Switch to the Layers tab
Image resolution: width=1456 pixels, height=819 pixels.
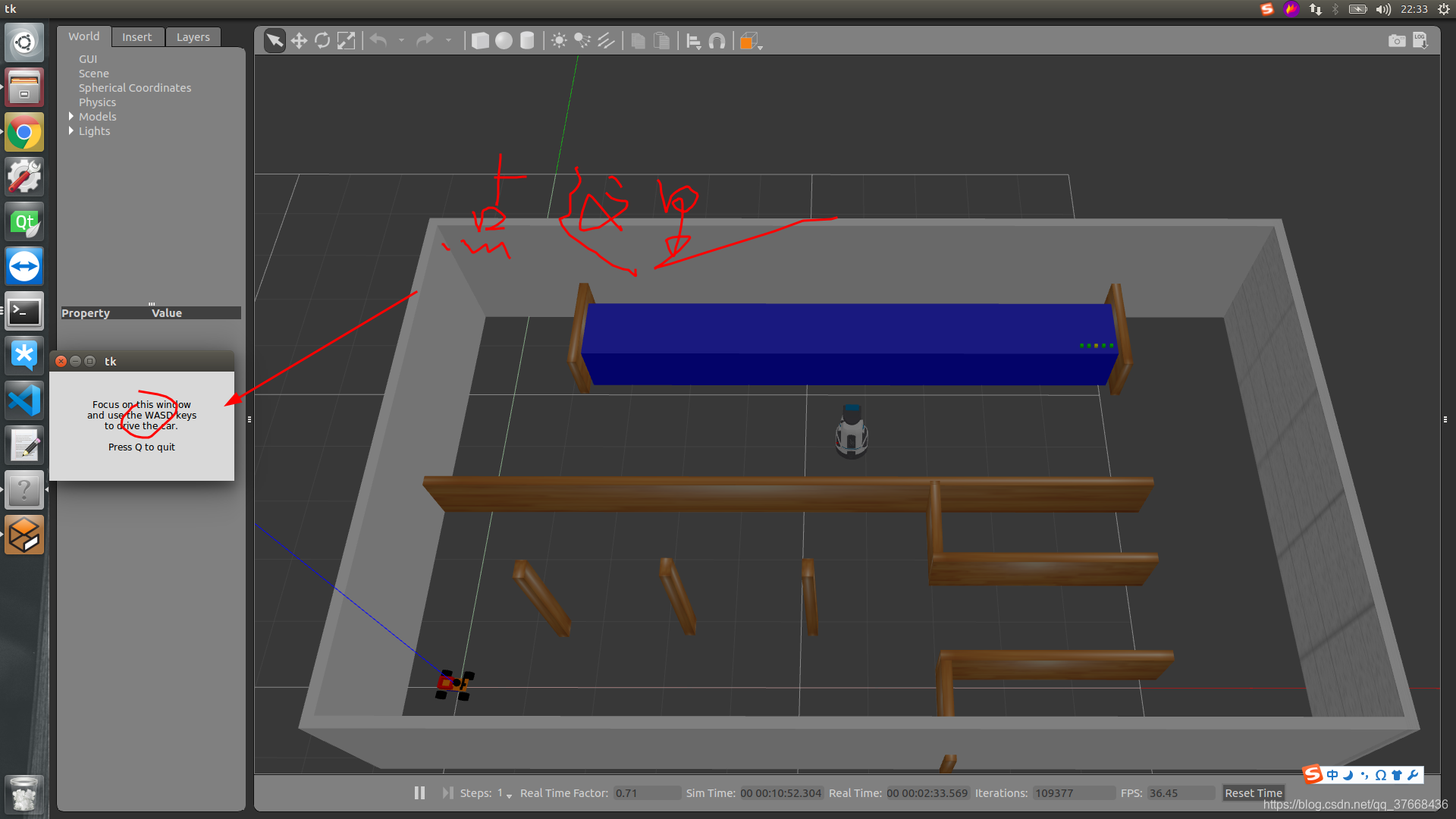193,37
